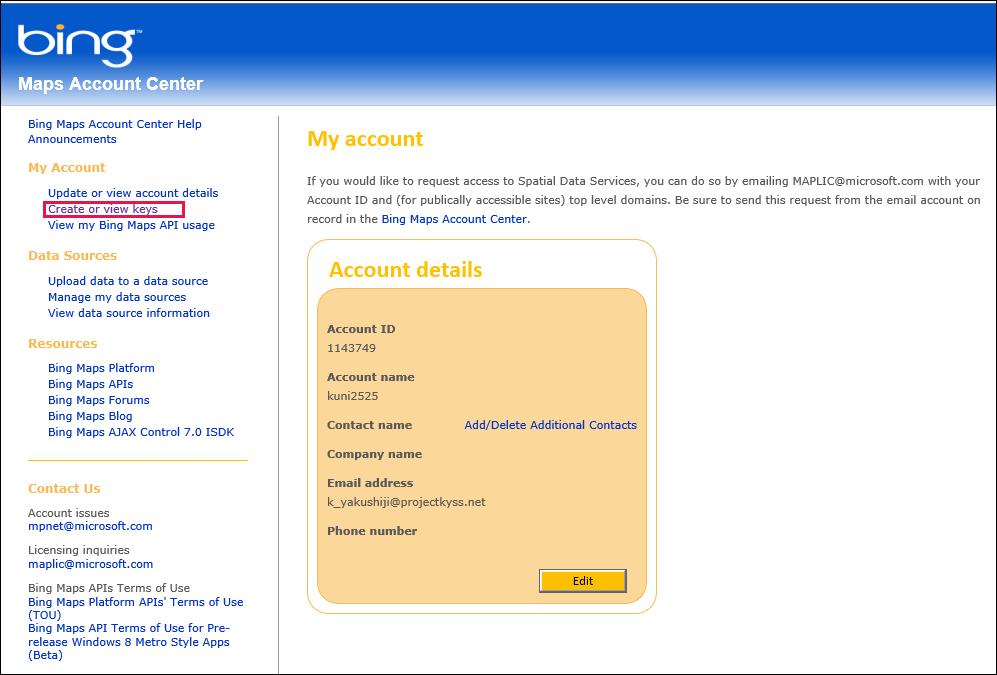Viewport: 997px width, 675px height.
Task: Click the Phone number field label
Action: (372, 531)
